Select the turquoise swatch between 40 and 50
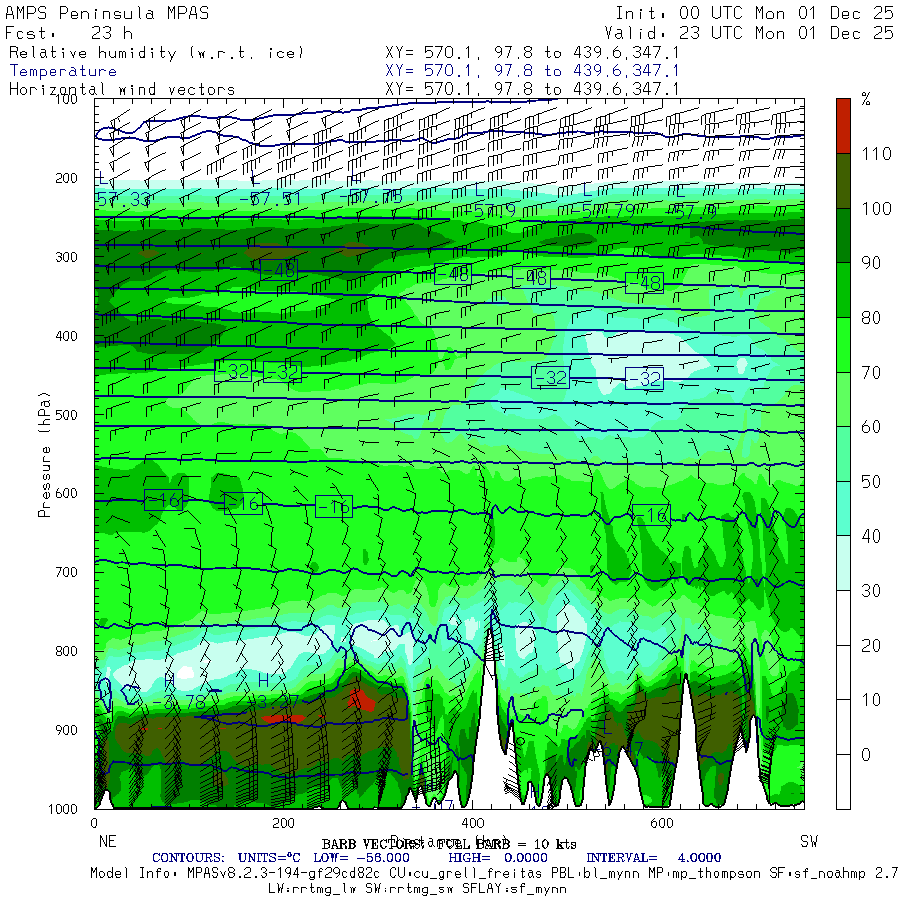900x900 pixels. (843, 508)
